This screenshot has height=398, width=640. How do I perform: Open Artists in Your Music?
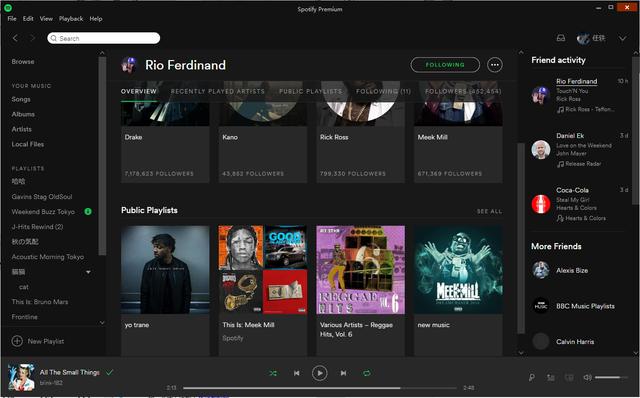tap(22, 129)
